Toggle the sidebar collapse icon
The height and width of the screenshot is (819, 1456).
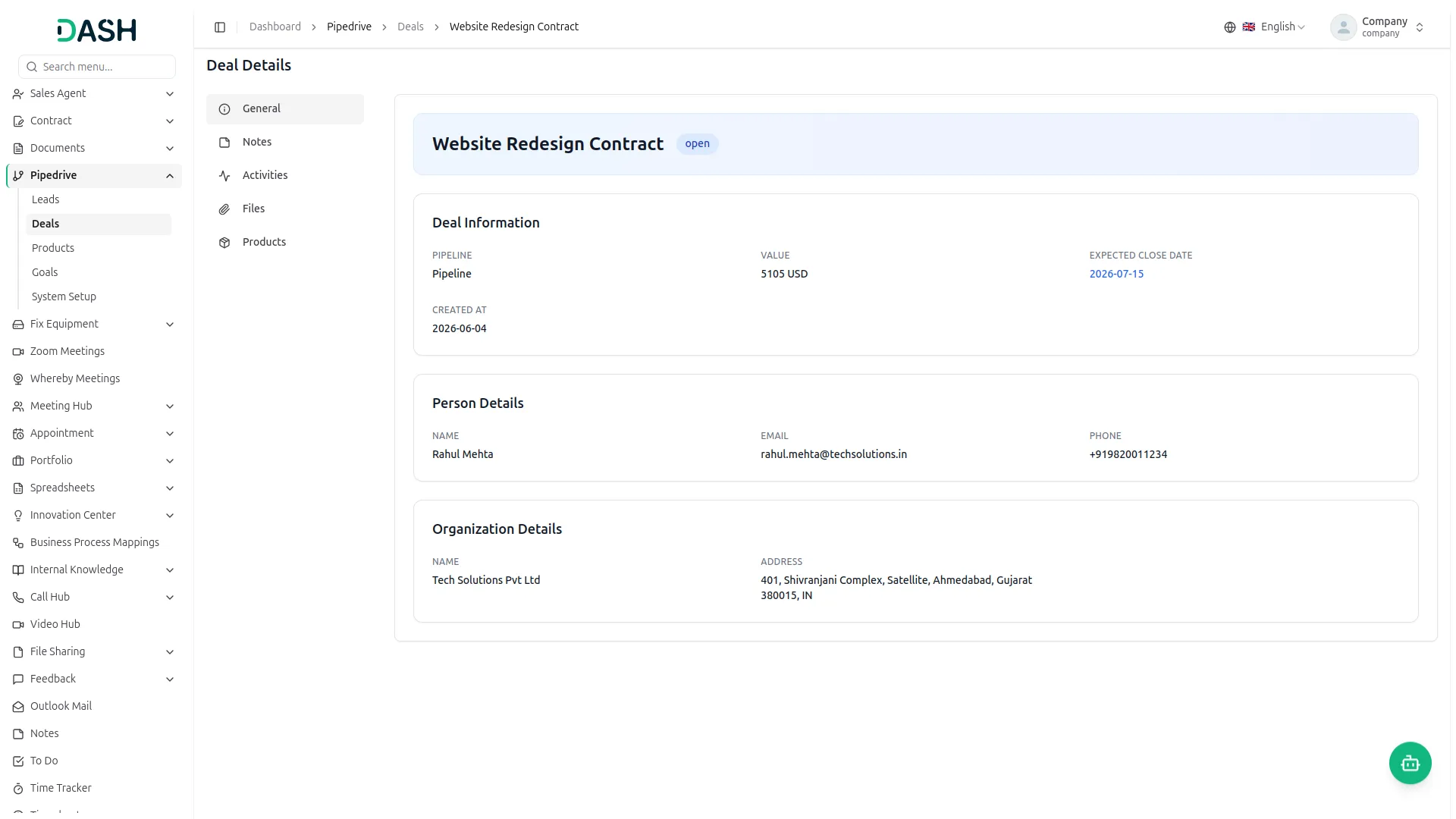tap(220, 27)
